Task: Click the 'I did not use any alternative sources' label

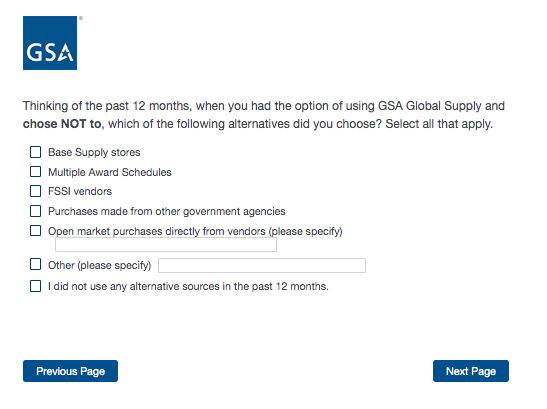Action: [188, 287]
